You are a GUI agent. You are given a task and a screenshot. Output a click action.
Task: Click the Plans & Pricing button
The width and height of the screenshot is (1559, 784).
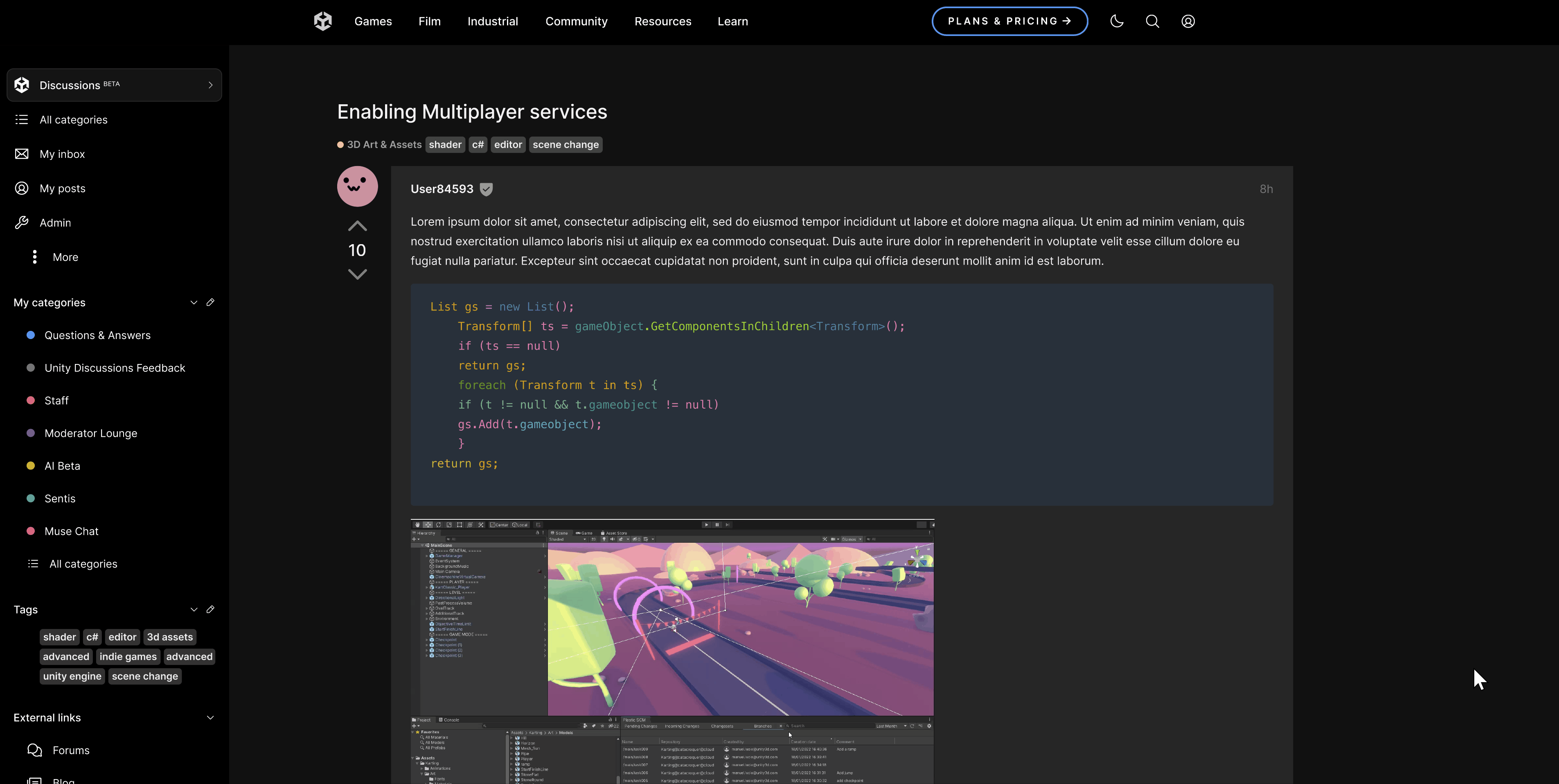[1009, 21]
